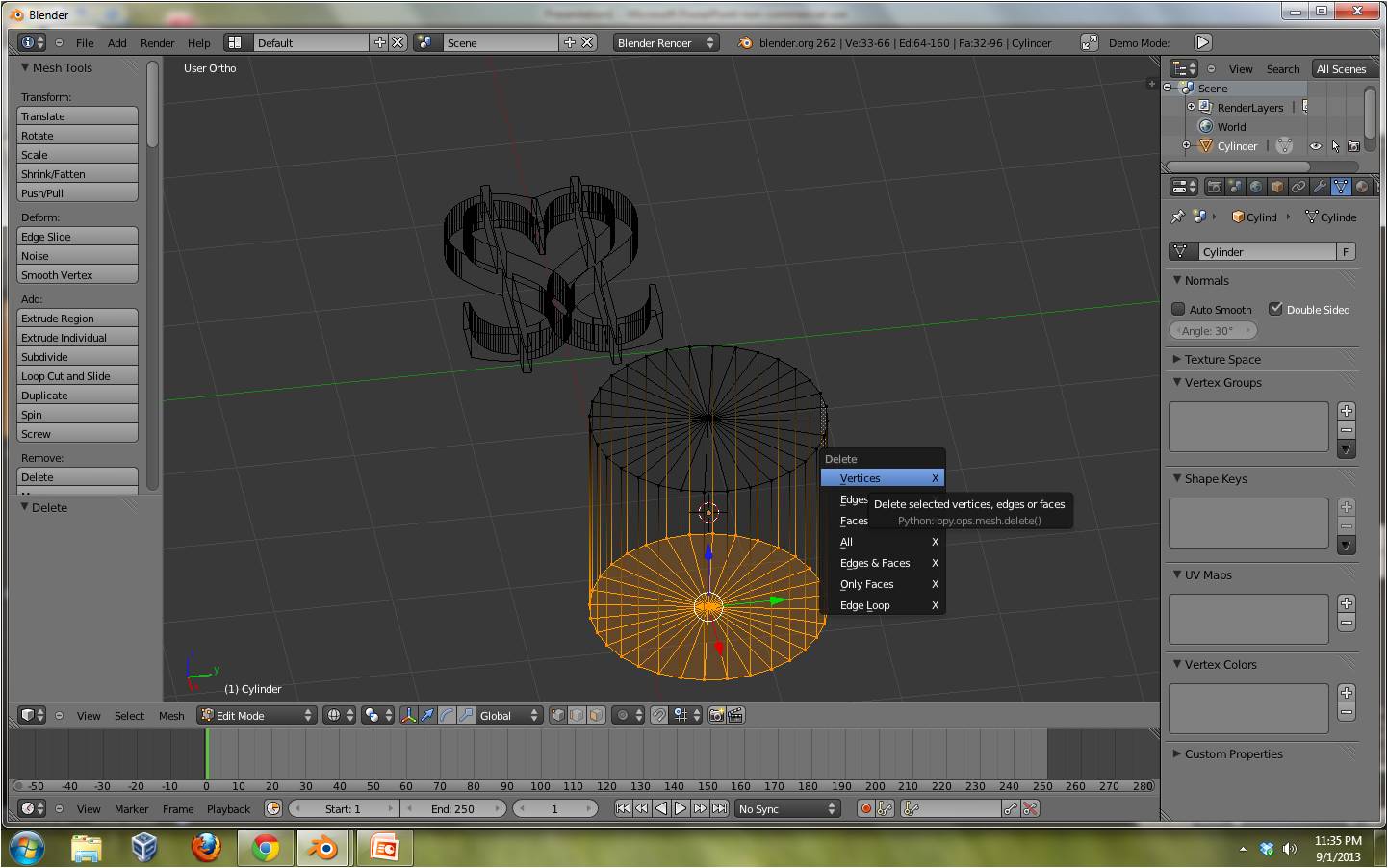Delete the Scene (X next to Scene field)
This screenshot has width=1388, height=868.
[x=588, y=42]
